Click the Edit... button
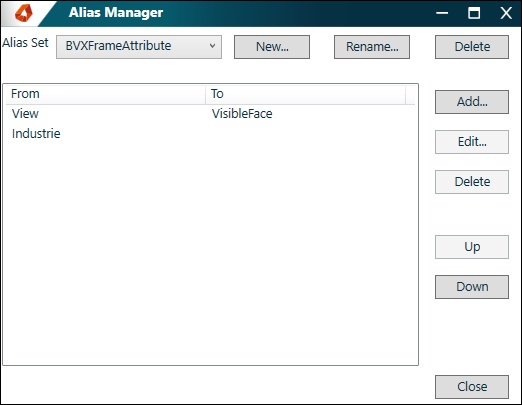The width and height of the screenshot is (522, 405). point(472,142)
